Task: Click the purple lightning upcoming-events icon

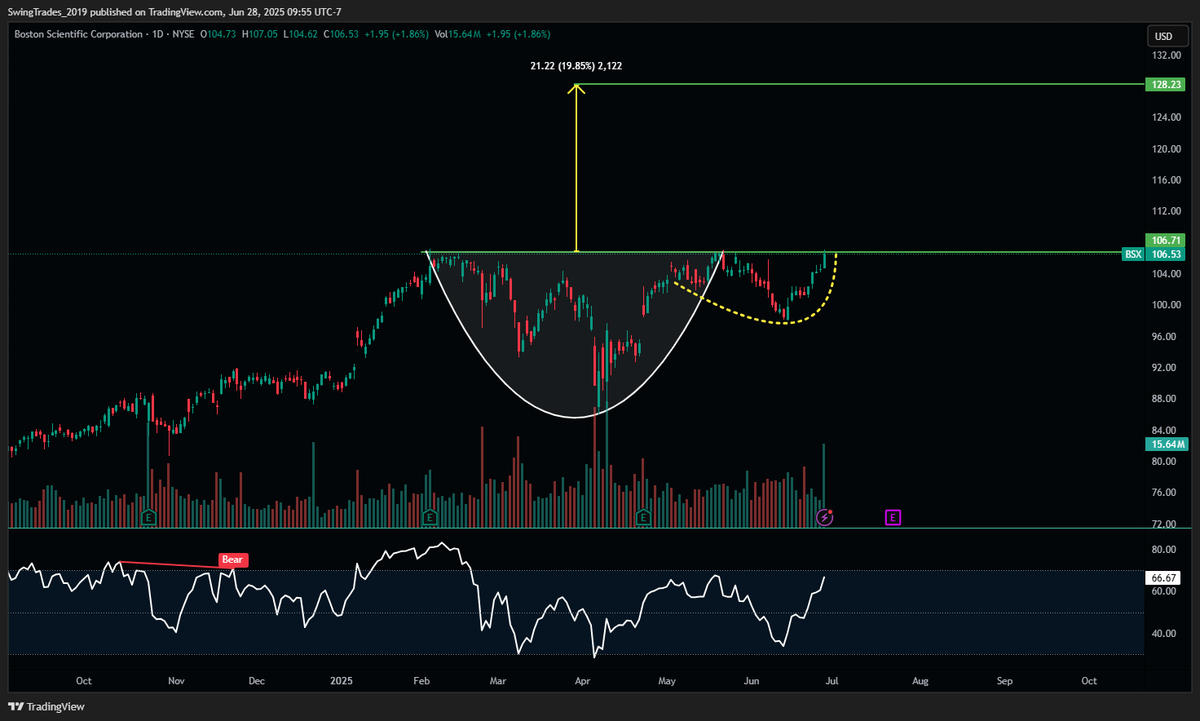Action: [824, 517]
